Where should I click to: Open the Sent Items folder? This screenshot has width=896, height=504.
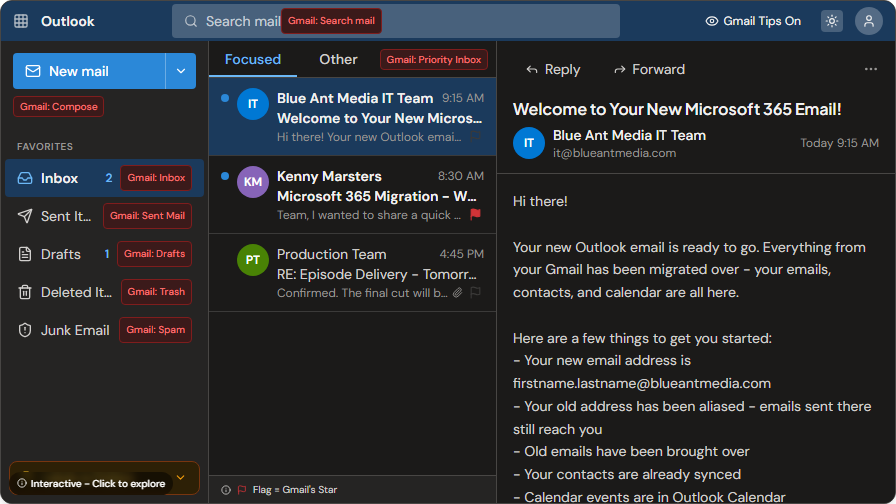(104, 216)
